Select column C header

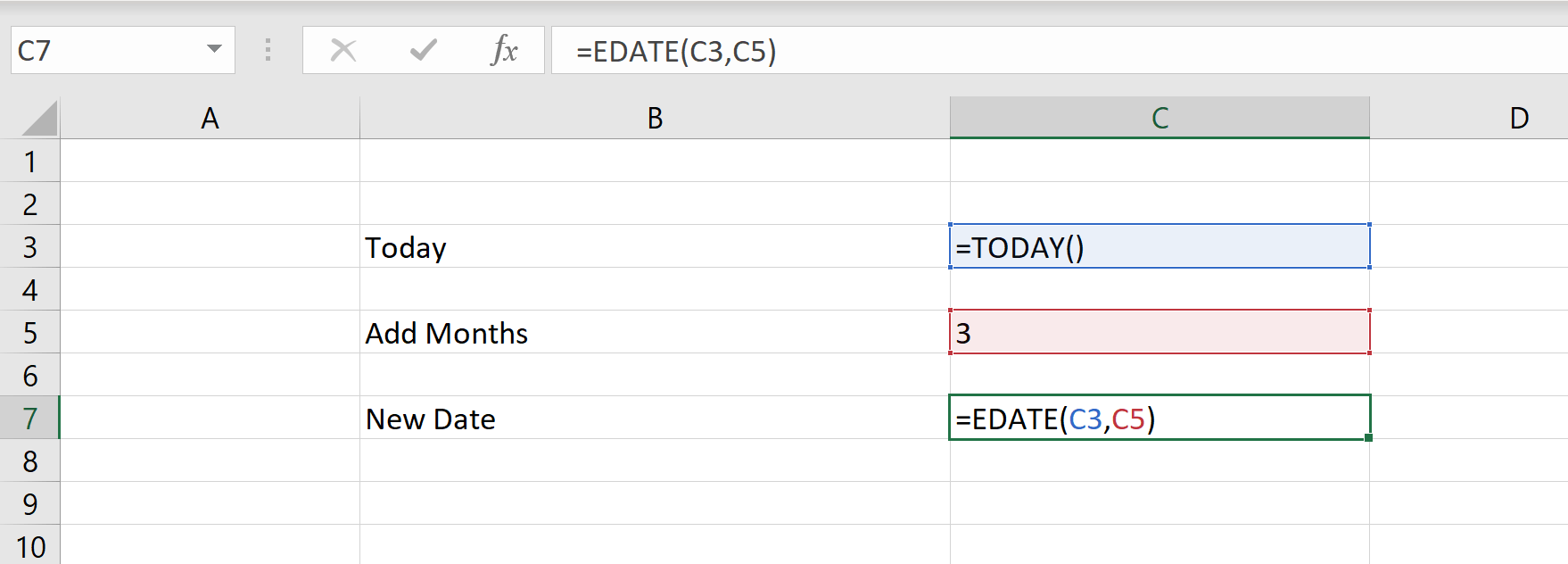pos(1159,117)
